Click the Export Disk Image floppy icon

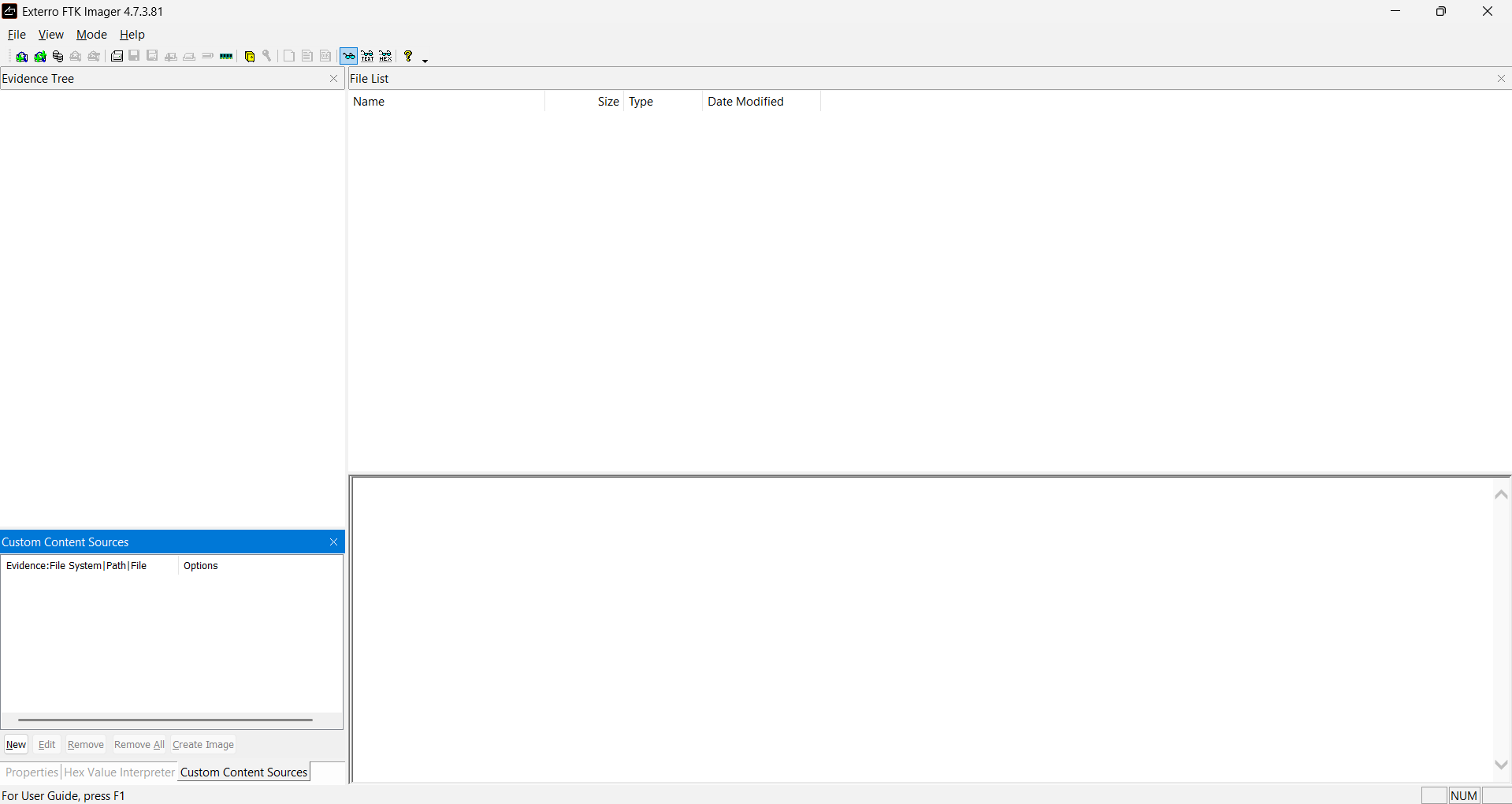click(135, 56)
